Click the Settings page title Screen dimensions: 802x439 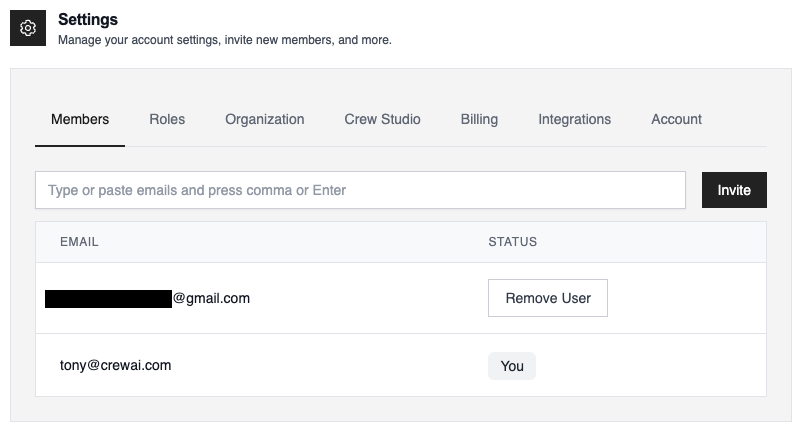88,19
